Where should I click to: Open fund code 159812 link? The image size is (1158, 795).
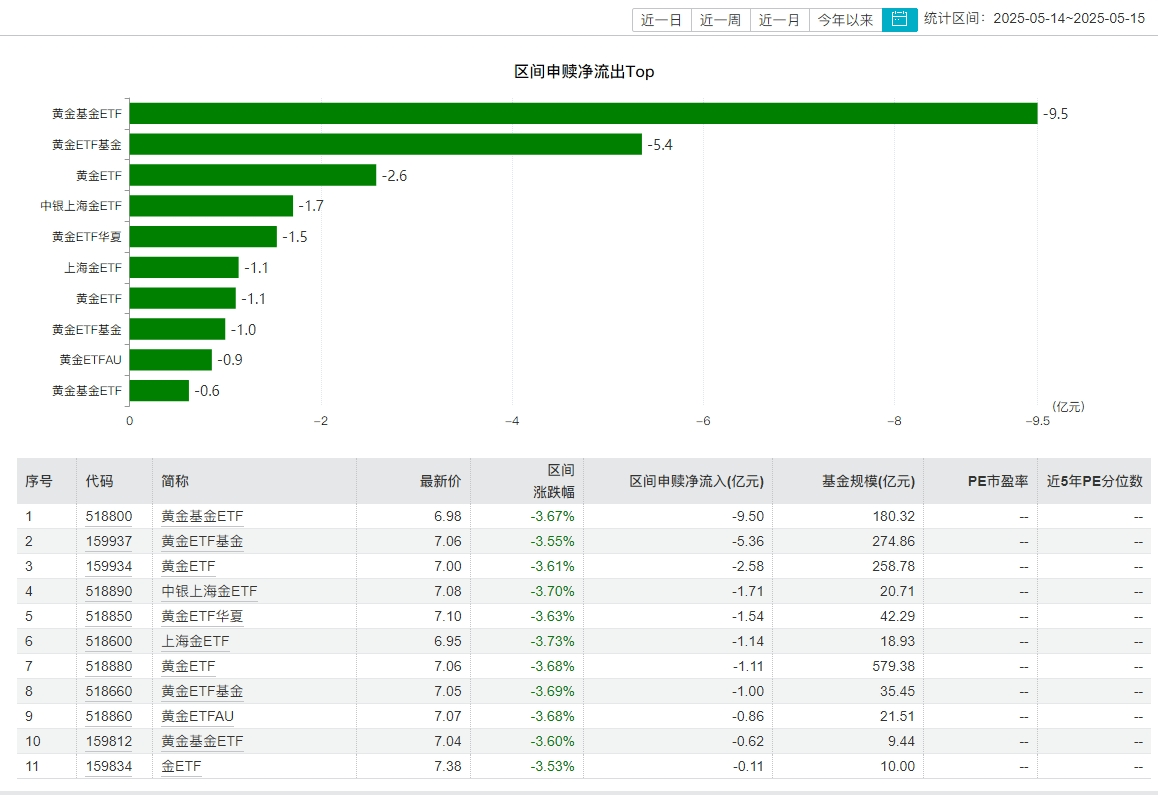click(x=109, y=741)
